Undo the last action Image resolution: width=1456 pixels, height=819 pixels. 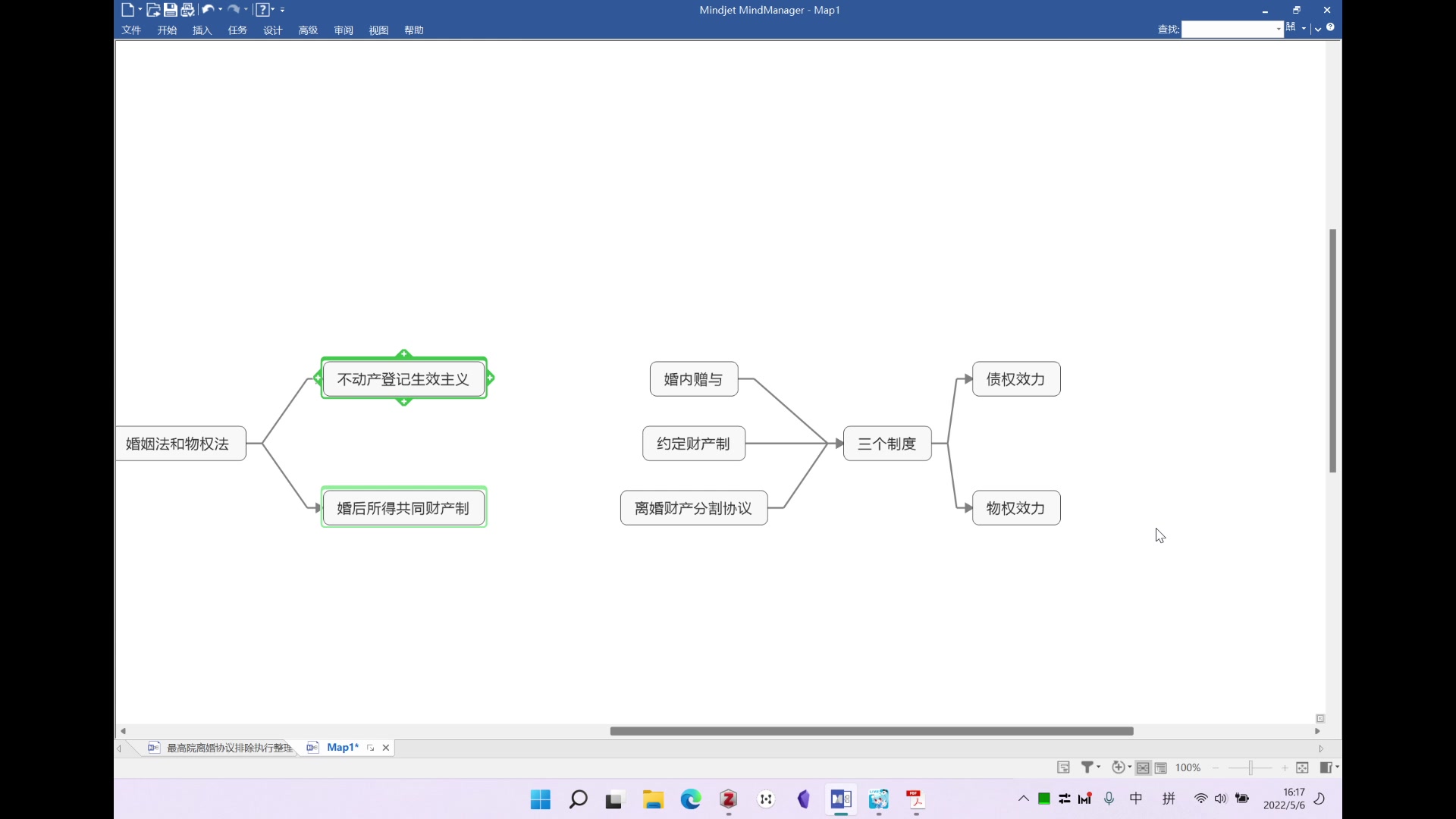click(208, 9)
